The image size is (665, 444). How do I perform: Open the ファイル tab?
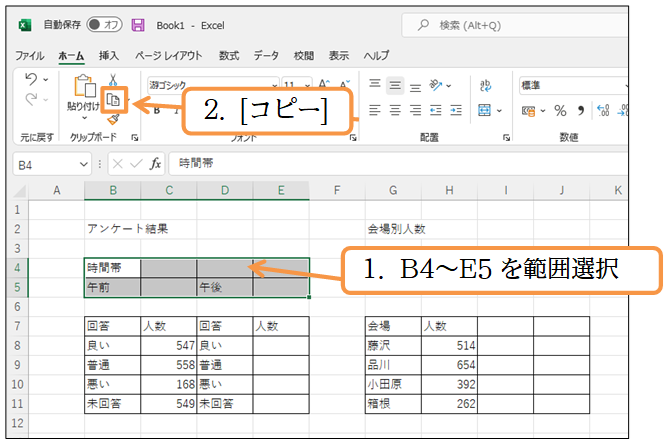click(30, 56)
